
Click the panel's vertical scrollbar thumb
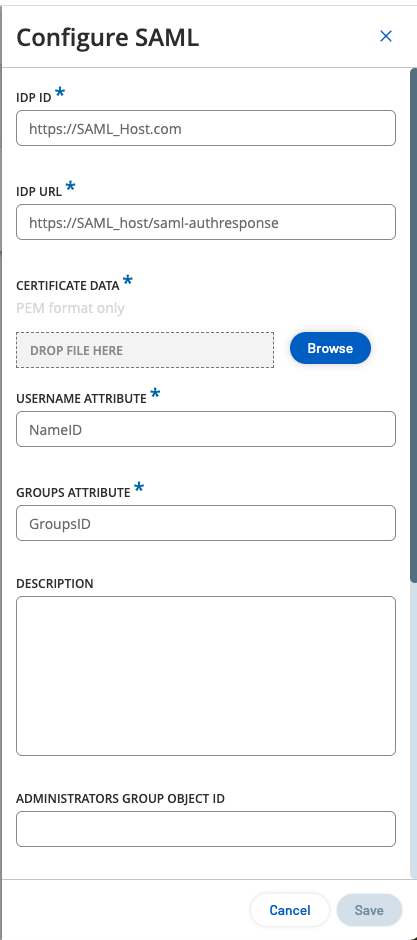(x=413, y=324)
